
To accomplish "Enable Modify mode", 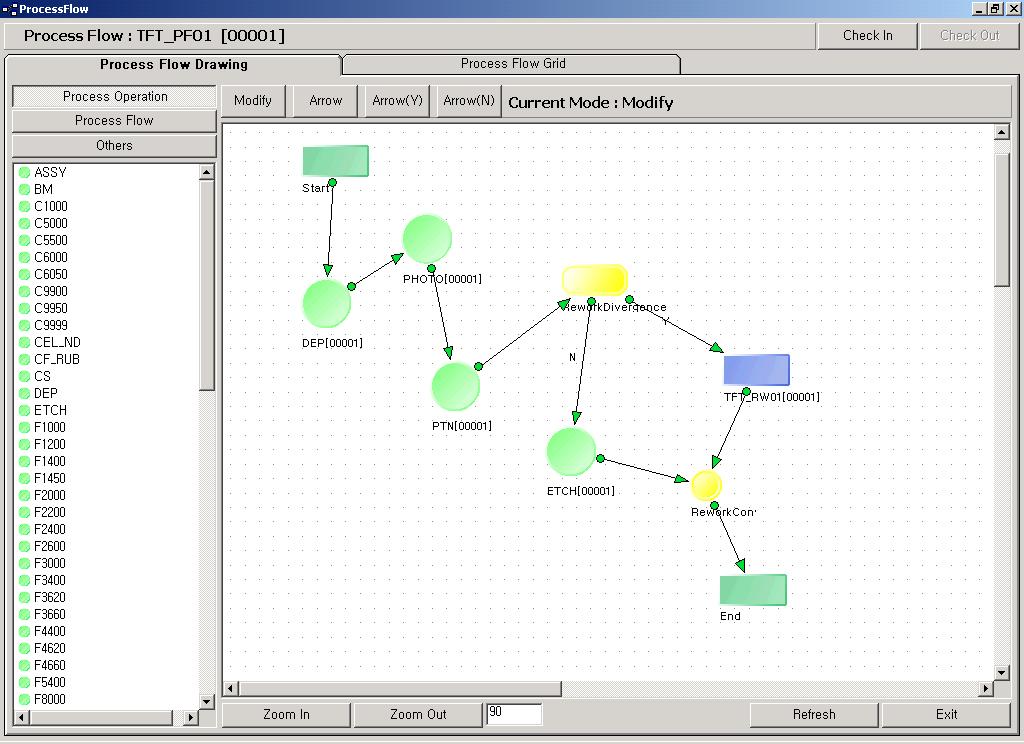I will tap(253, 101).
